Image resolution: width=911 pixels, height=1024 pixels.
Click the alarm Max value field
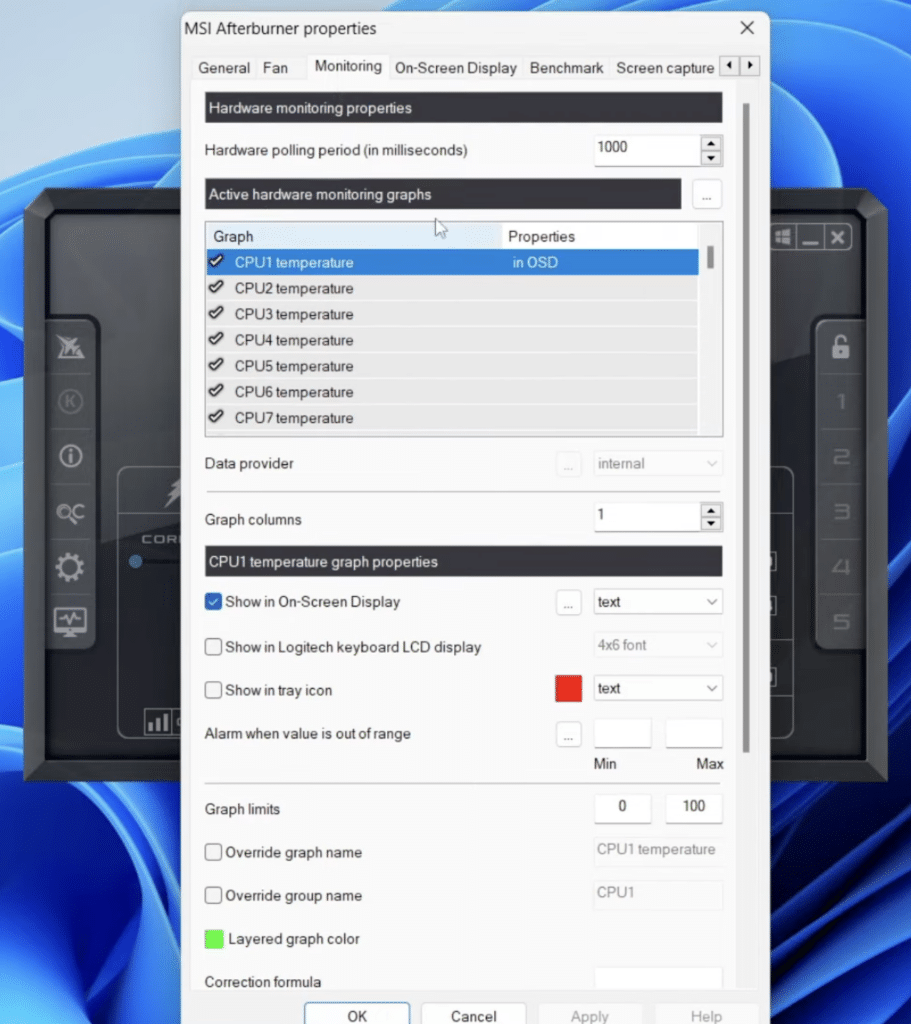(694, 733)
